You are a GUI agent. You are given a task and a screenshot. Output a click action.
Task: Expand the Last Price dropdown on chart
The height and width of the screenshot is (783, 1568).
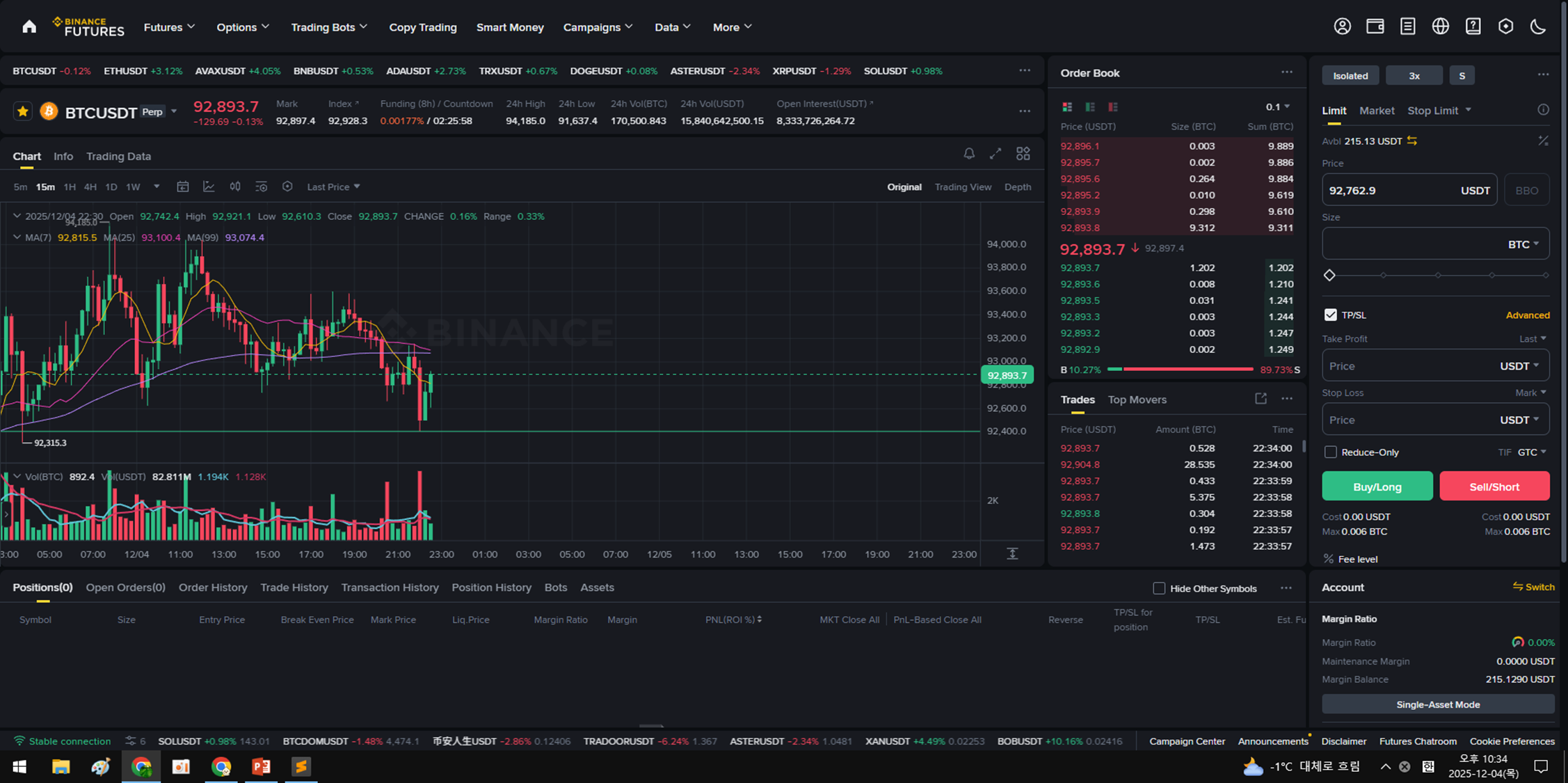334,187
